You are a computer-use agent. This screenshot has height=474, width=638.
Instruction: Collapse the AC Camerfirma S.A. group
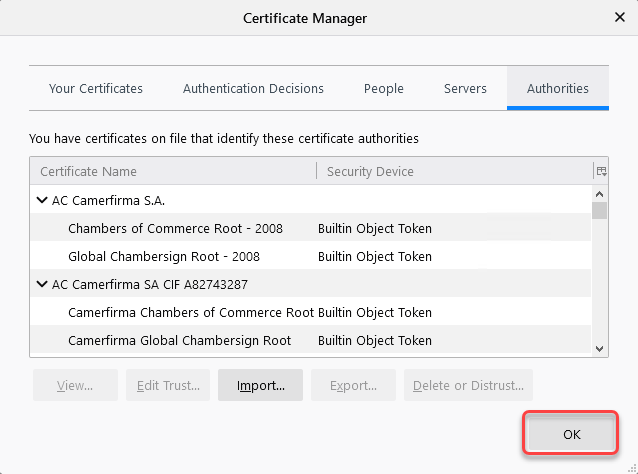click(x=42, y=200)
